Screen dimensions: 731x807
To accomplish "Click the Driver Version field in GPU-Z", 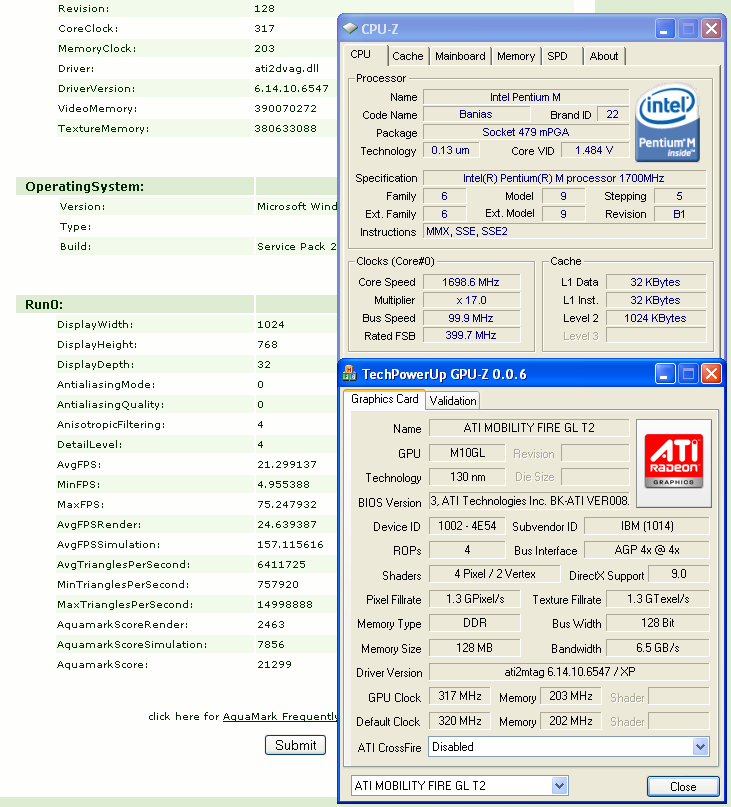I will (569, 672).
